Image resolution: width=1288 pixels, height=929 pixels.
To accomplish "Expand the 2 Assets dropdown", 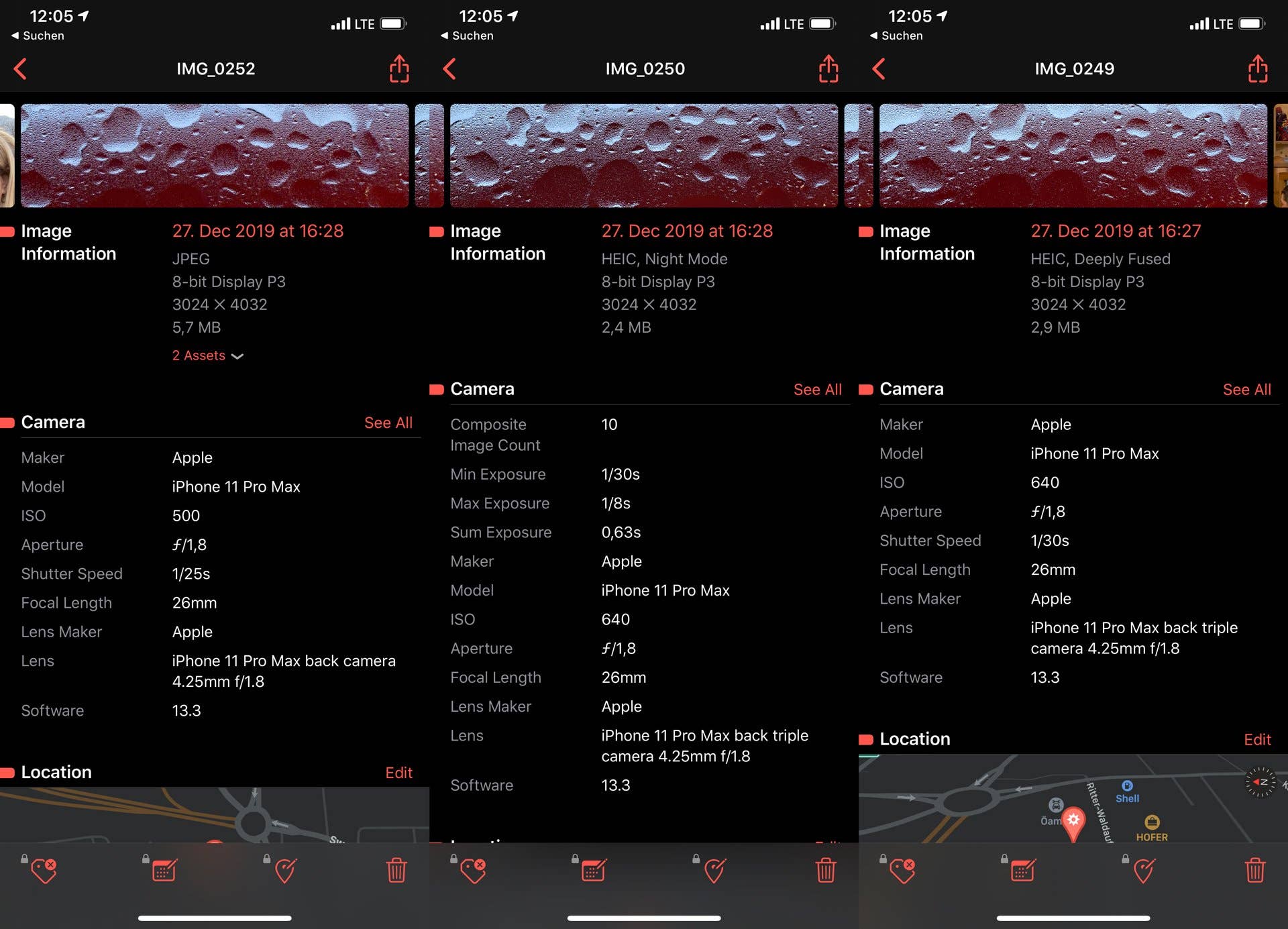I will pyautogui.click(x=207, y=356).
